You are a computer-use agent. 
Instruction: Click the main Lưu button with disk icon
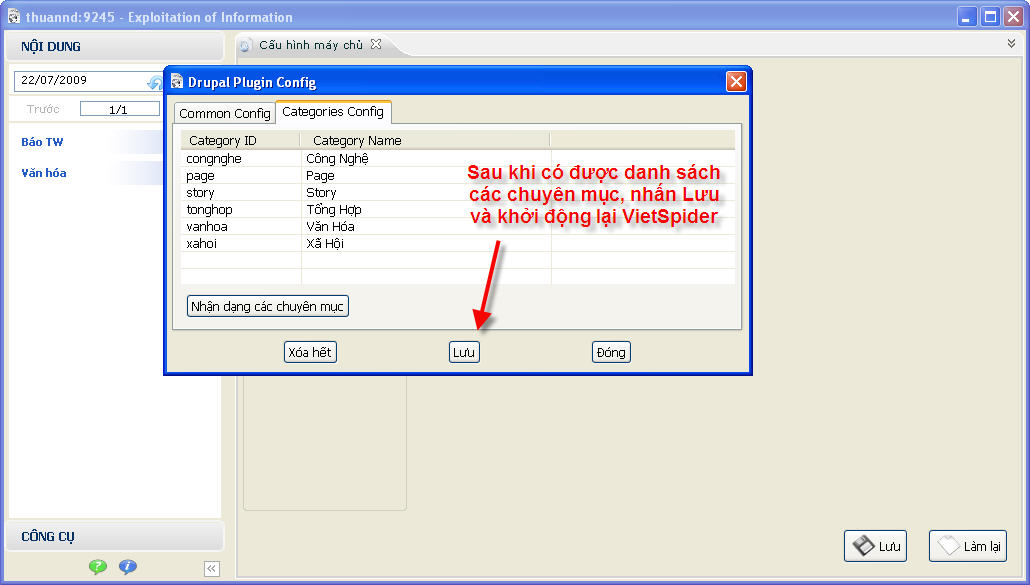tap(877, 546)
